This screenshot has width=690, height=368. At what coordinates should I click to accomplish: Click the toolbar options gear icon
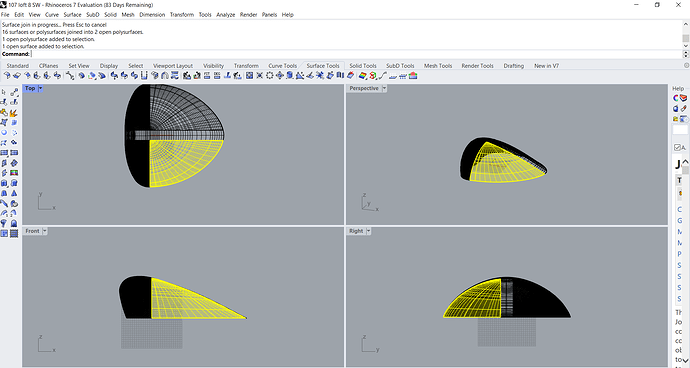(686, 66)
